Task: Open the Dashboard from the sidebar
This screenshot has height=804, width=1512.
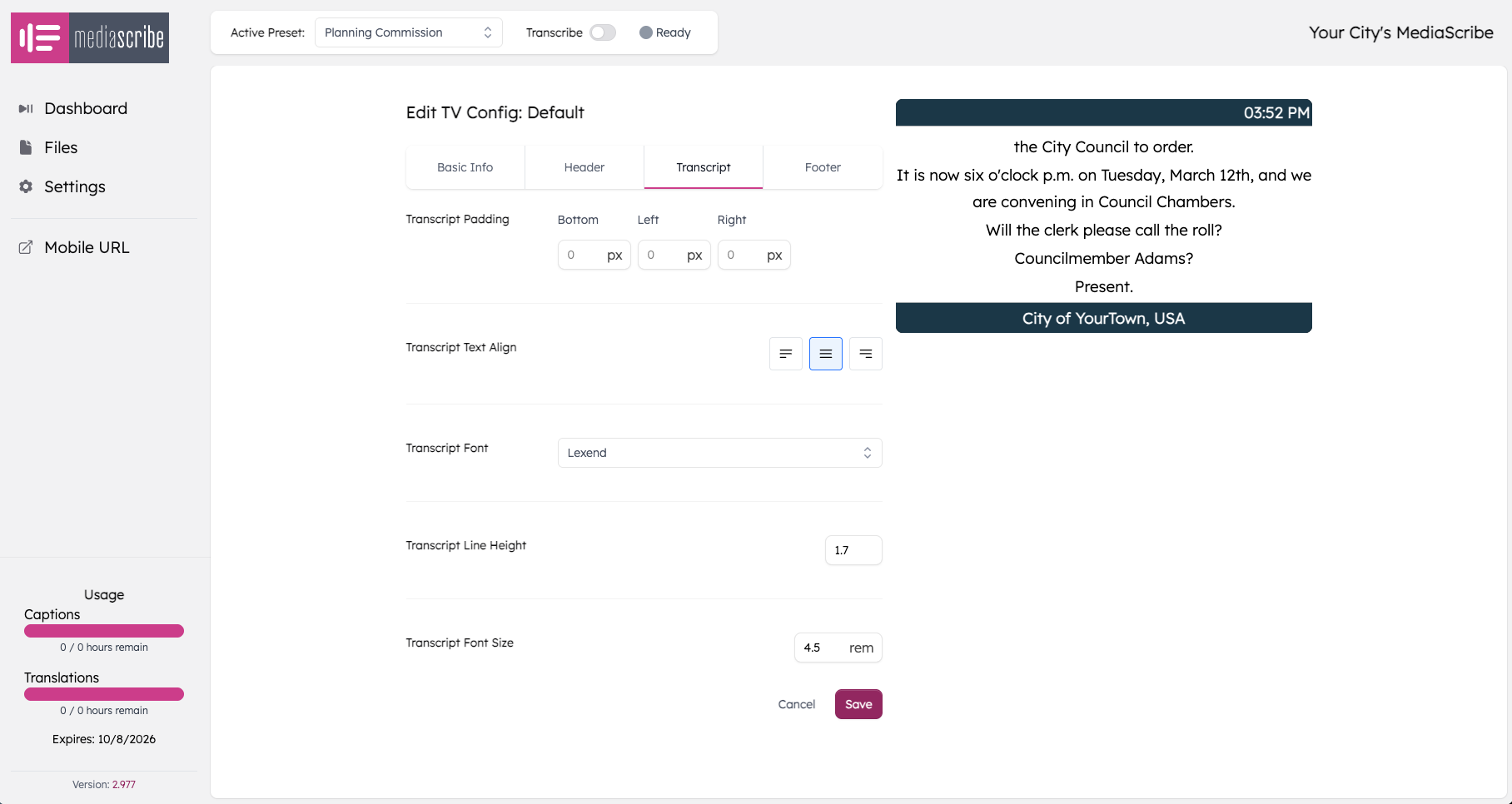Action: pos(86,108)
